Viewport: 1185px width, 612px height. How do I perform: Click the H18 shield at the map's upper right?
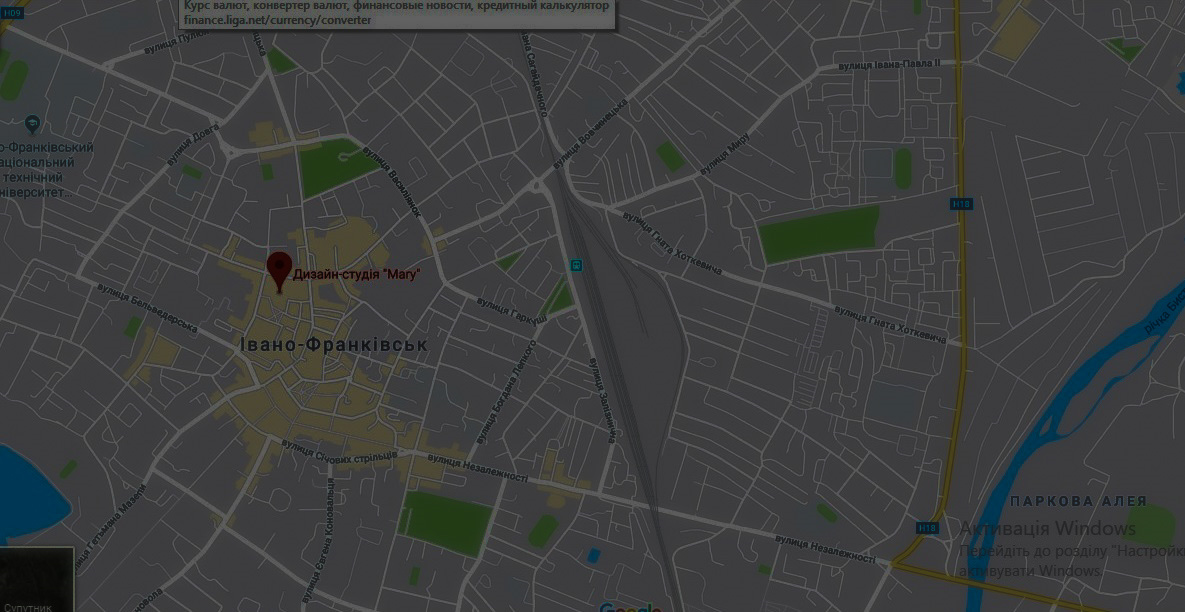(961, 204)
